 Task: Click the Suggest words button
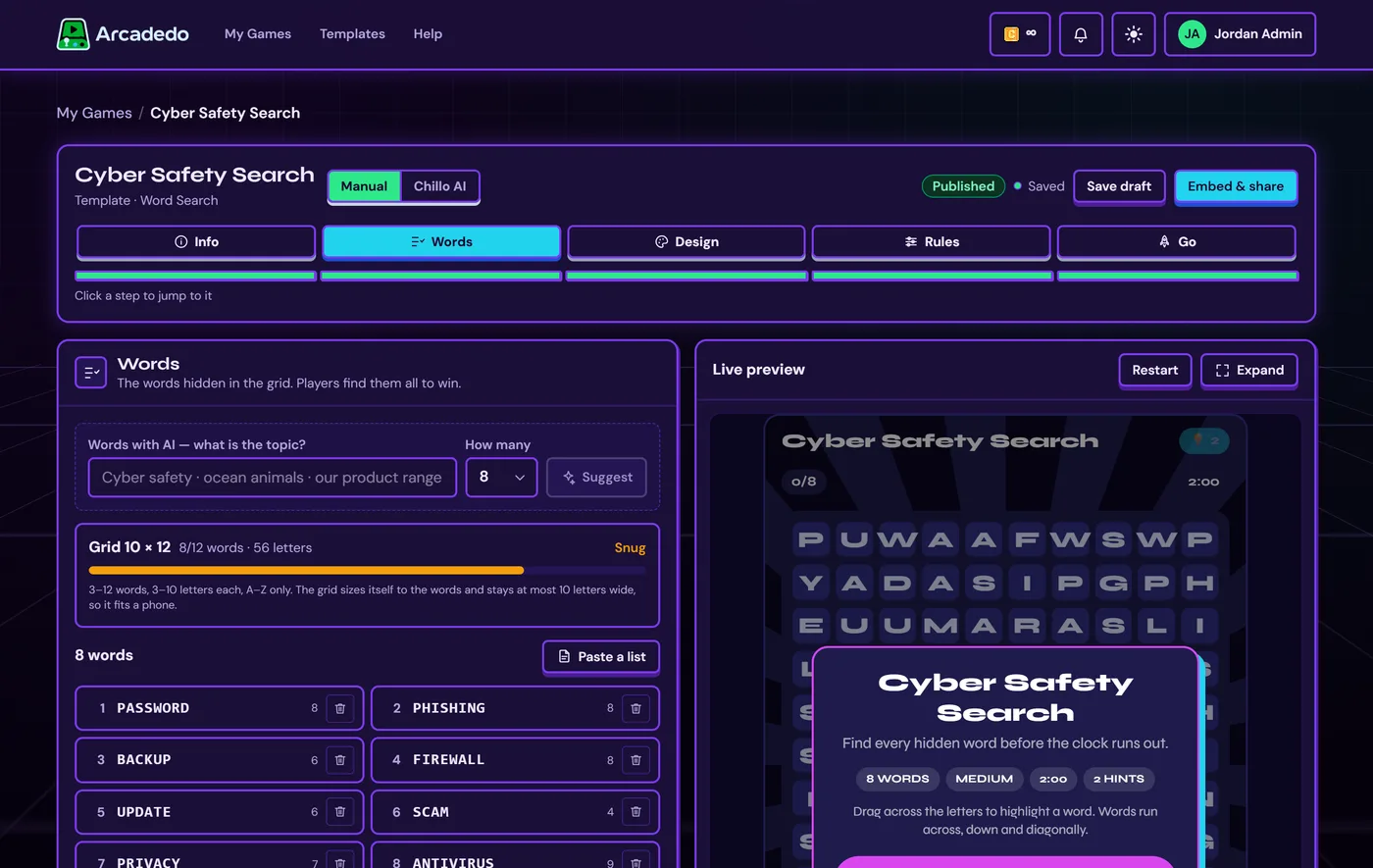click(x=596, y=478)
